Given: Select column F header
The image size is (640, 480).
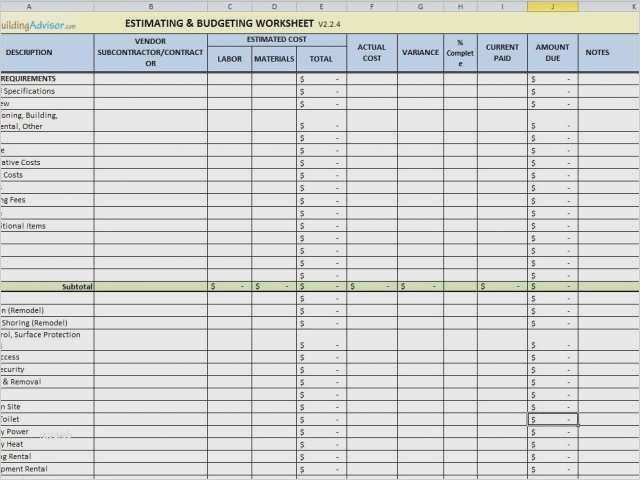Looking at the screenshot, I should [x=371, y=6].
